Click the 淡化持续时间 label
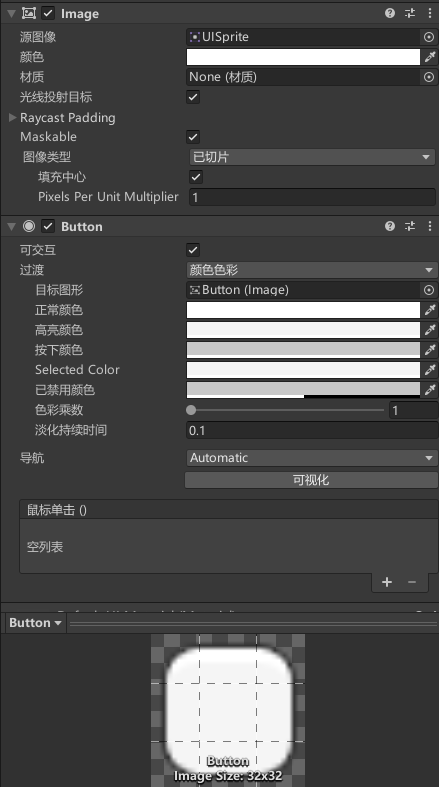Screen dimensions: 439x787 click(x=71, y=430)
